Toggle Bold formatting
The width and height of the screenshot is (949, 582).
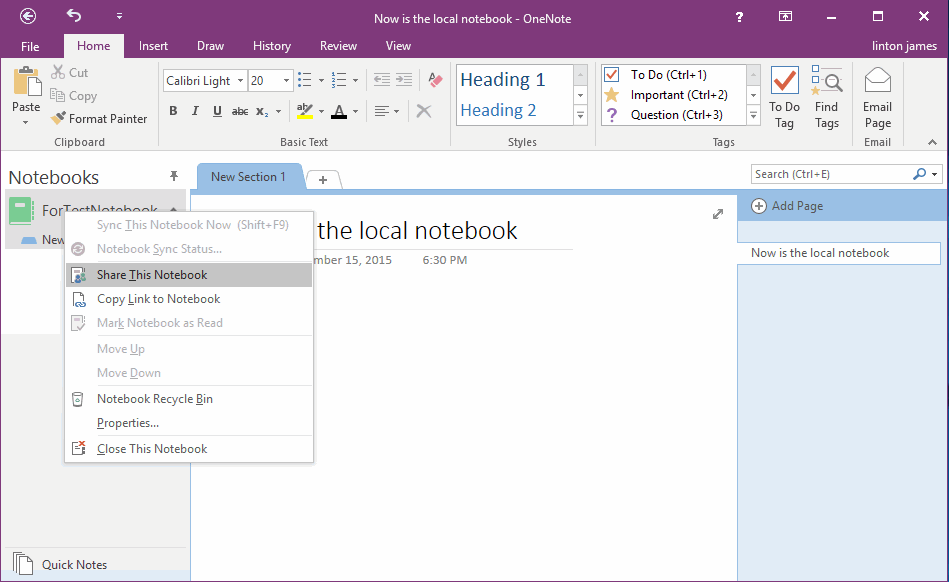point(173,111)
